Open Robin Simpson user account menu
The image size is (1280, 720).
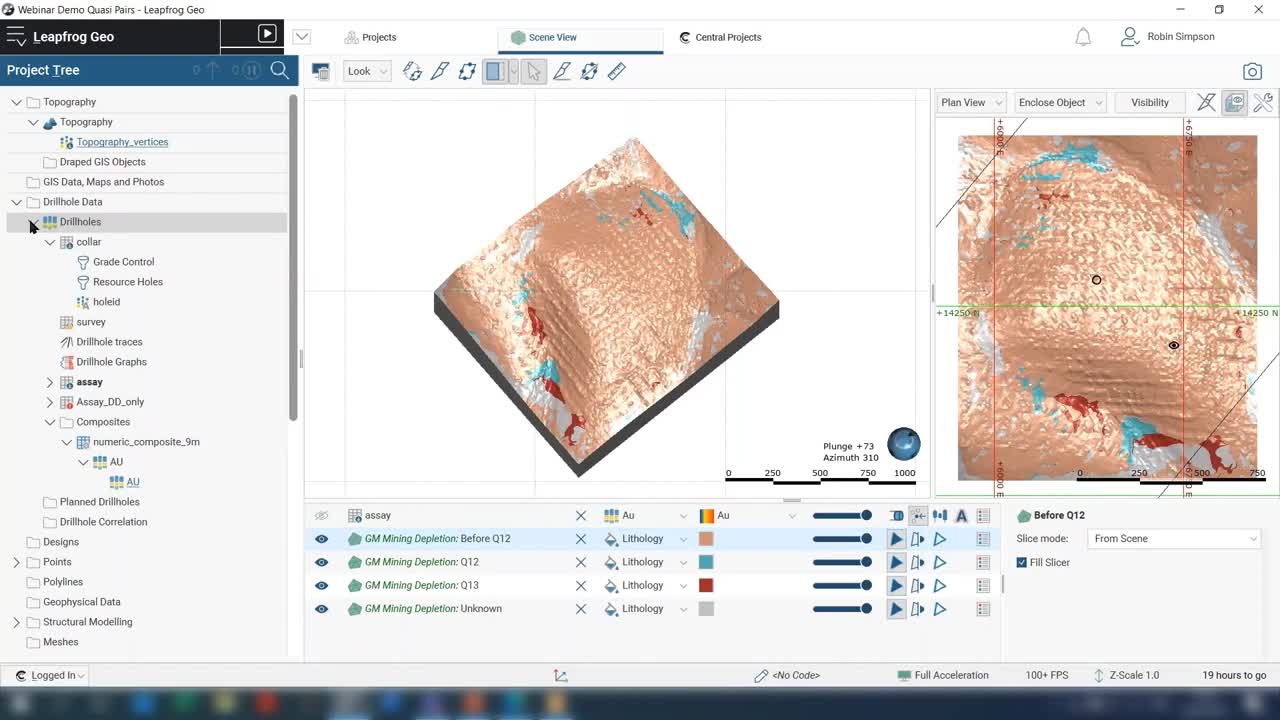point(1167,37)
